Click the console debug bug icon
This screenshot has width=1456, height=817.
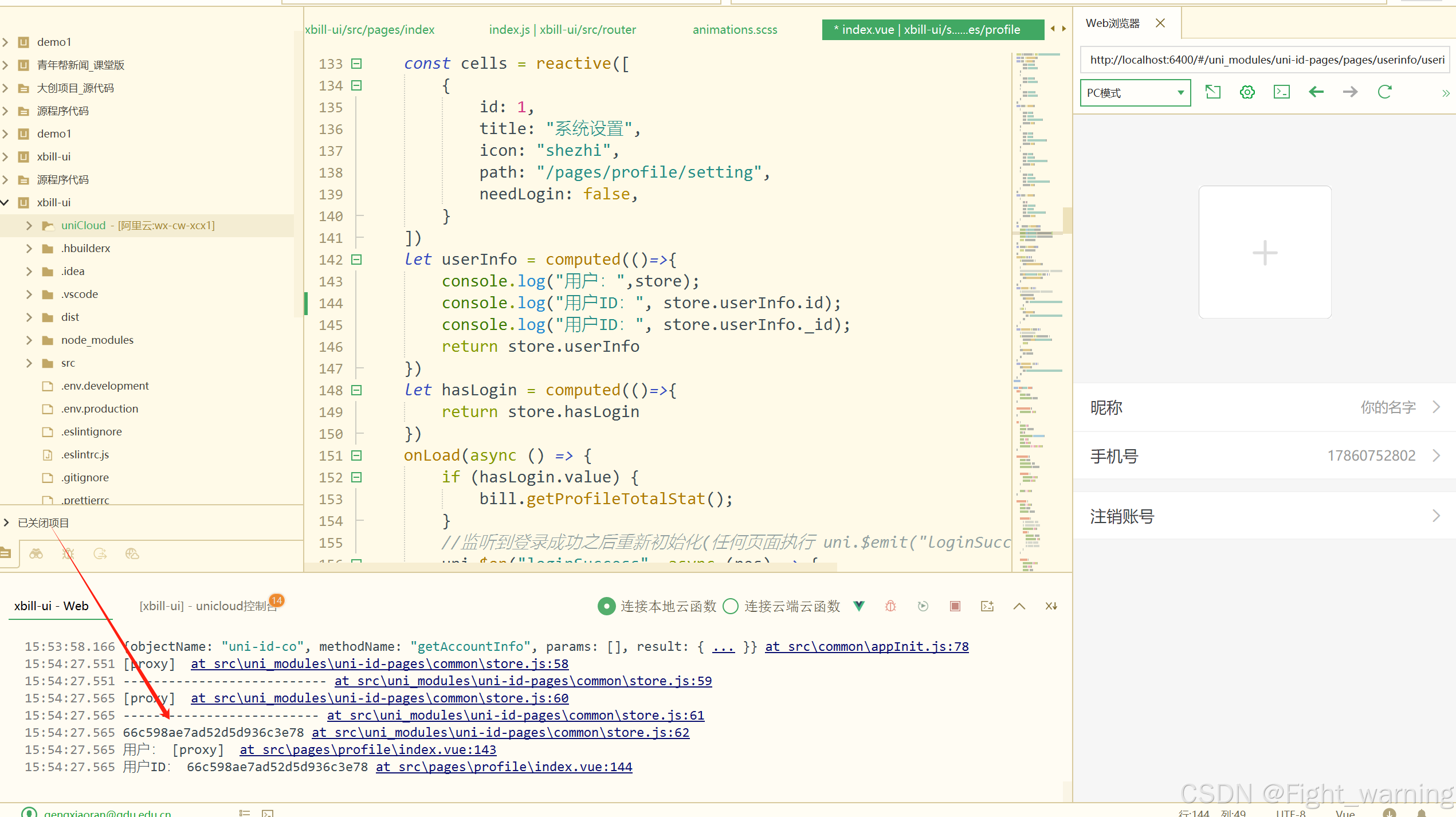click(890, 606)
